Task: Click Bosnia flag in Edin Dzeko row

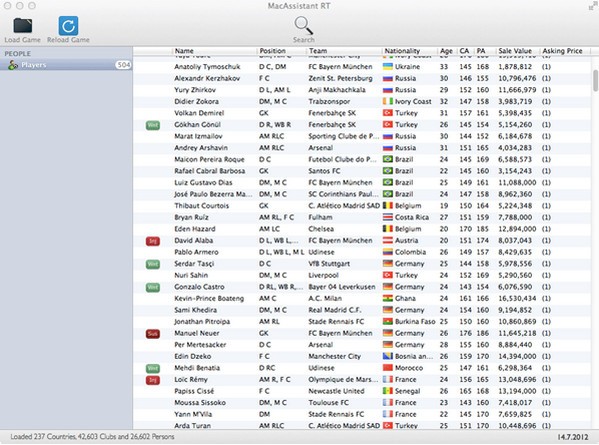Action: pos(388,356)
